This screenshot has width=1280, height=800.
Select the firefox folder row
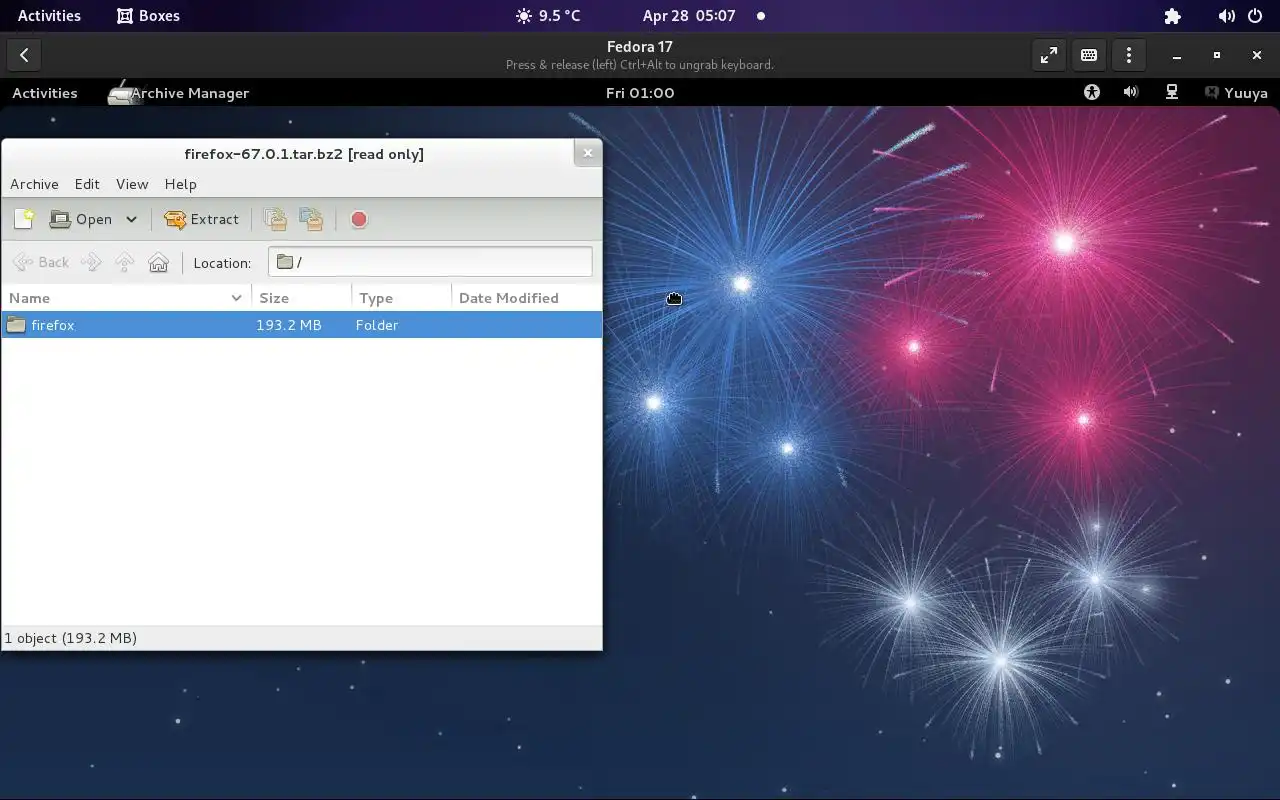[302, 325]
